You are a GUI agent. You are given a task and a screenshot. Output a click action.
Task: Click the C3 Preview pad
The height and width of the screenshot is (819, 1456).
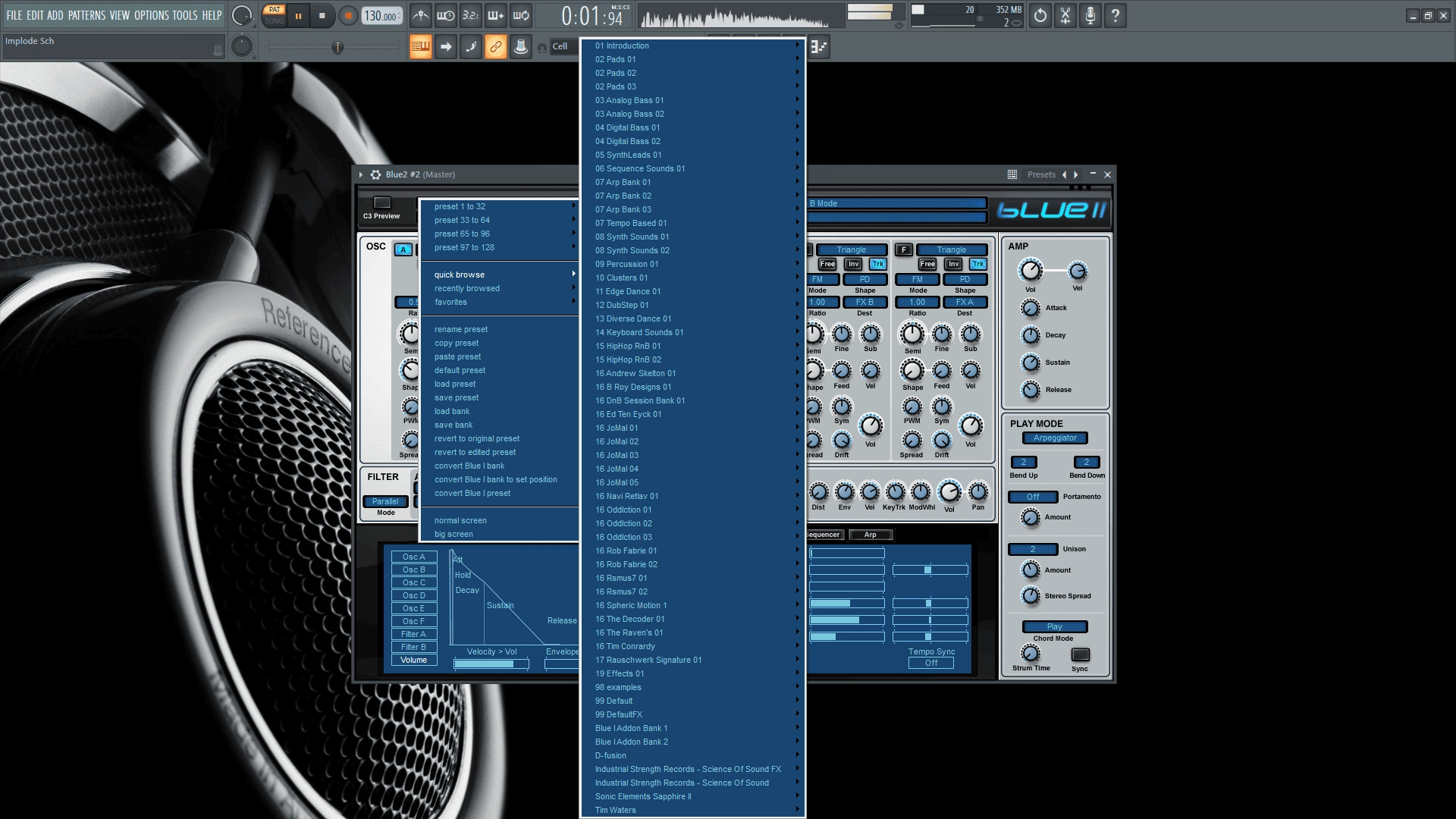[x=382, y=202]
